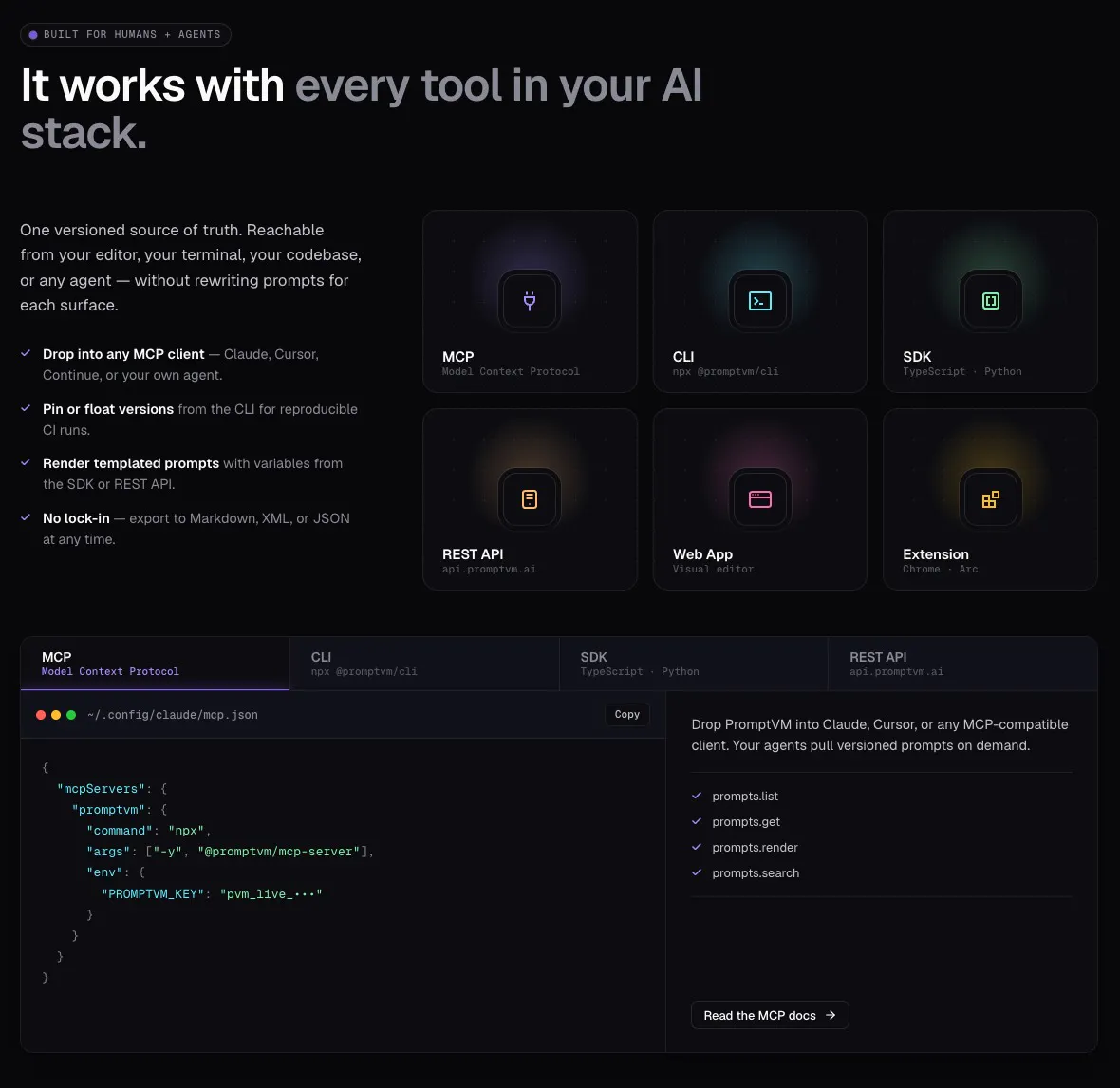Click the "Render templated prompts" bullet text
The image size is (1120, 1088).
[x=131, y=463]
